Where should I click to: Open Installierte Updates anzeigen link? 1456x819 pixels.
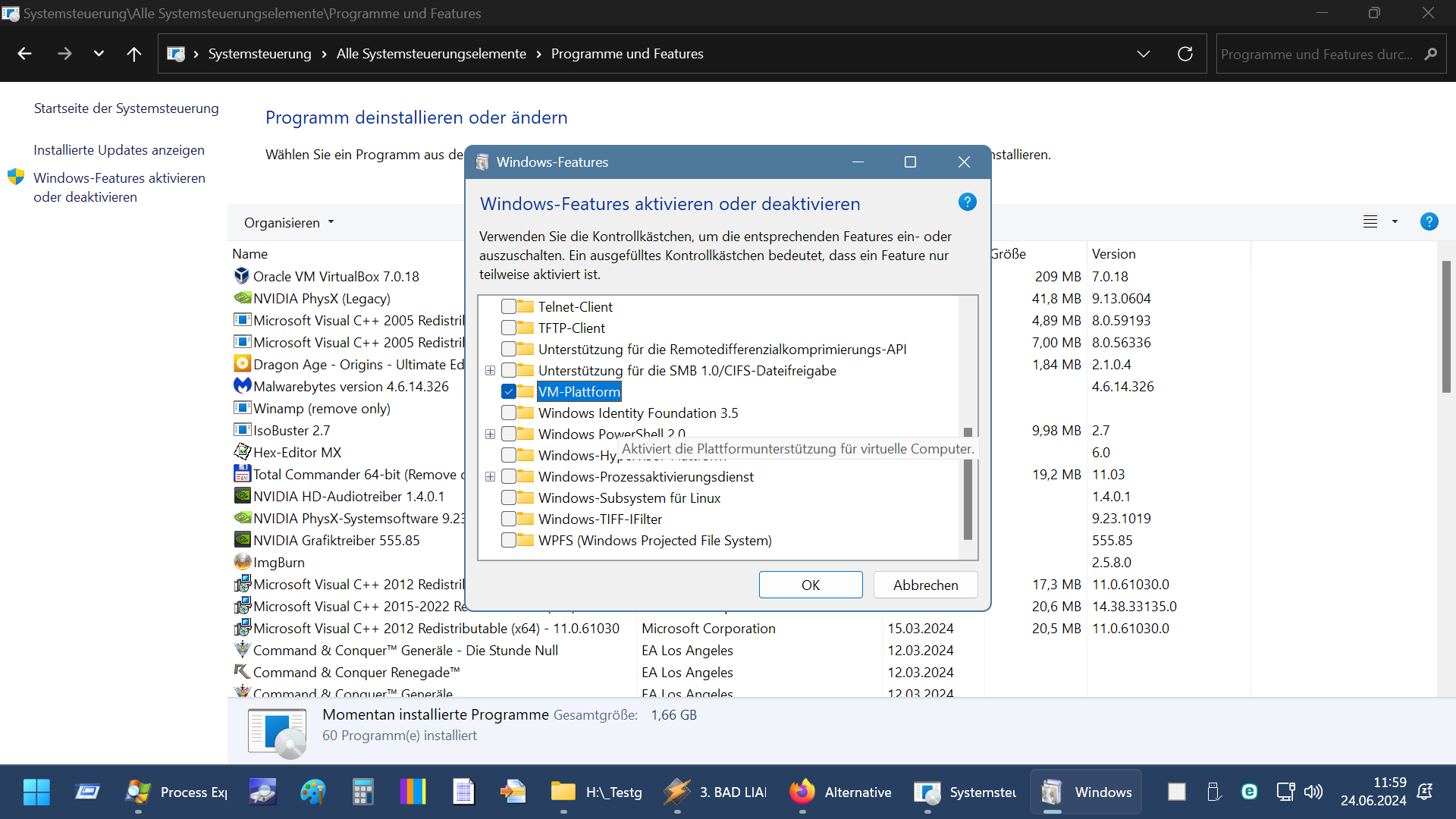(x=119, y=150)
